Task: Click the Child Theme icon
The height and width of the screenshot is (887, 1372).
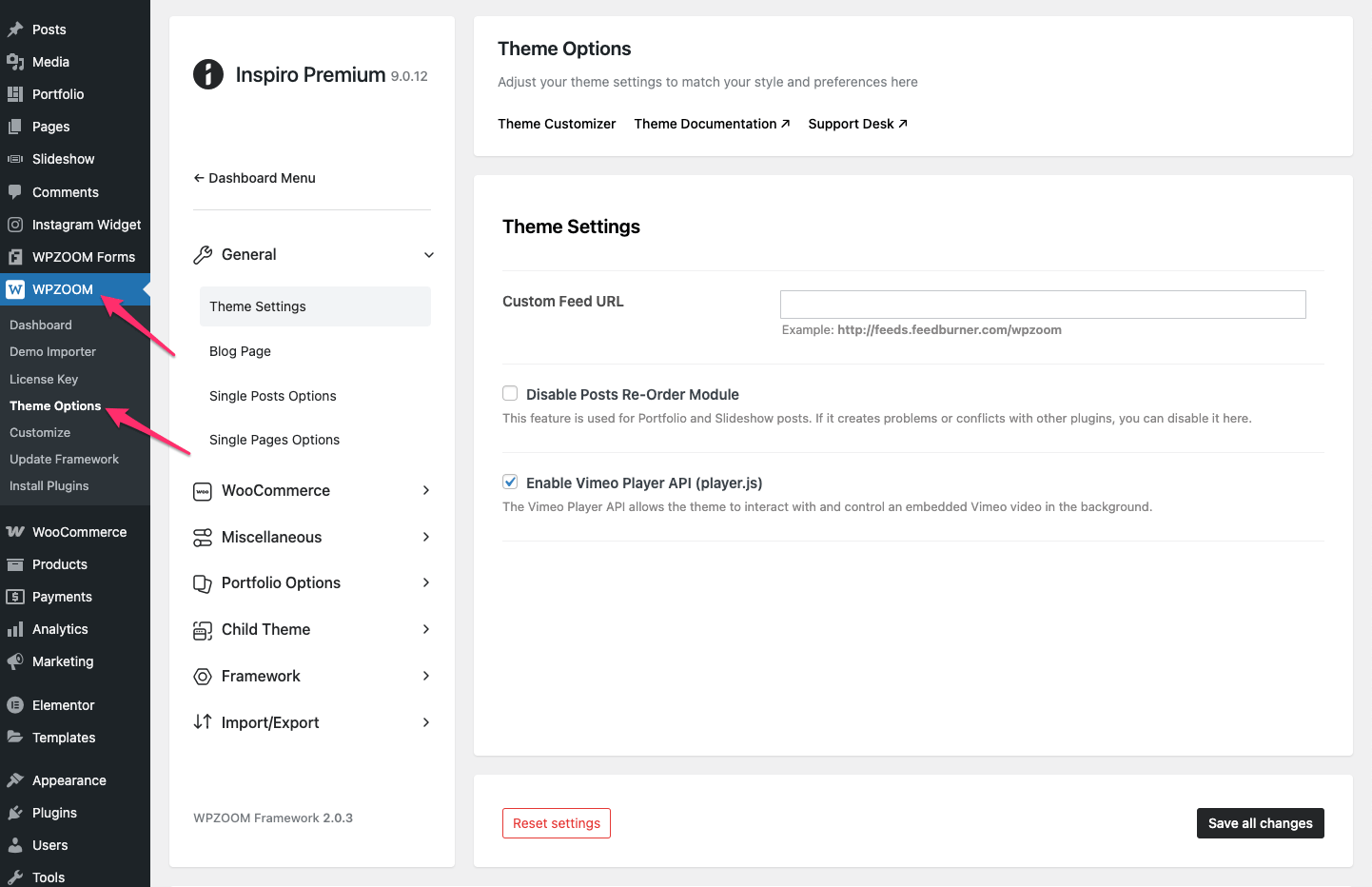Action: click(203, 630)
